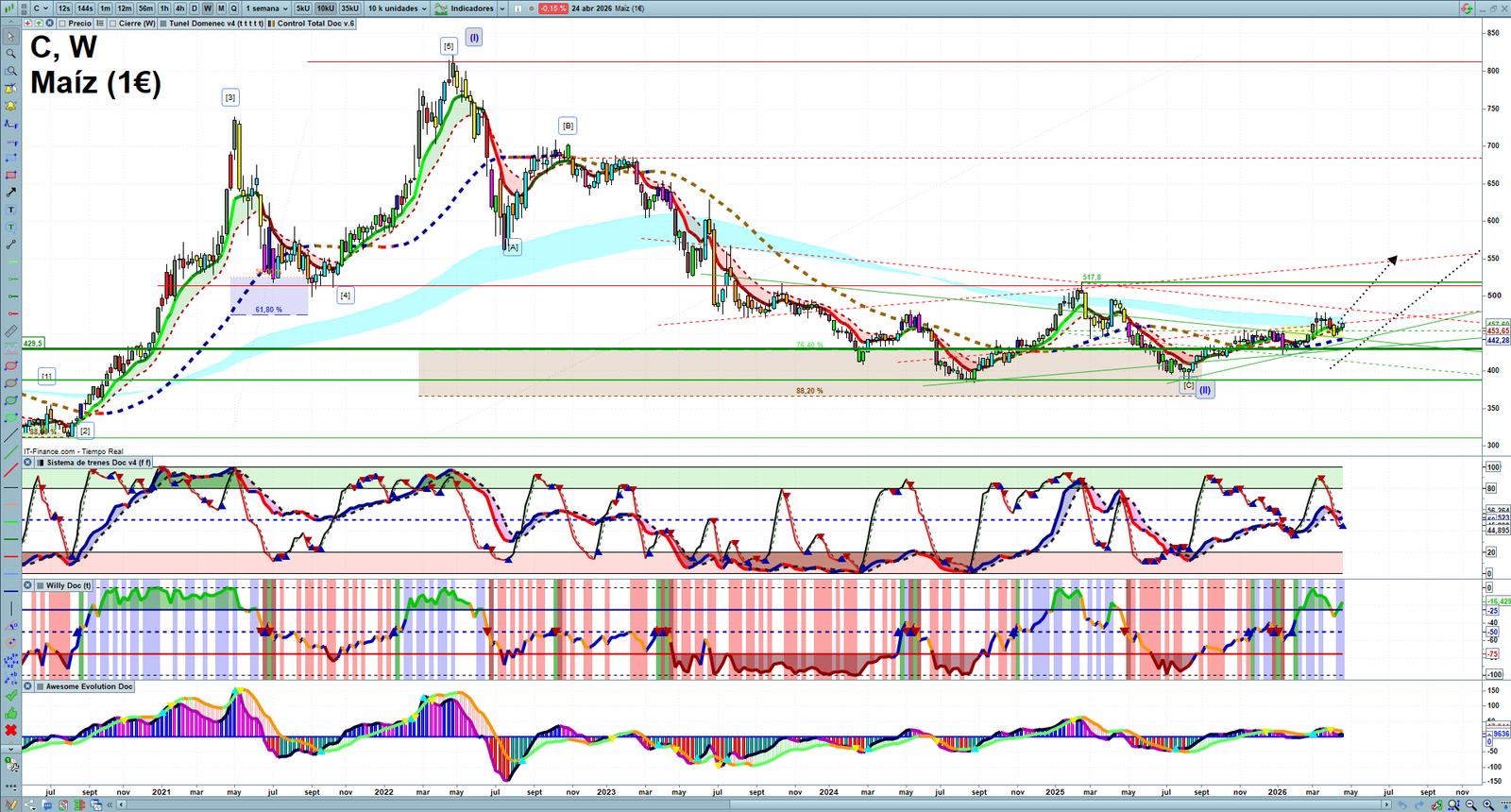This screenshot has width=1511, height=812.
Task: Select the red rectangle drawing tool
Action: tap(10, 175)
